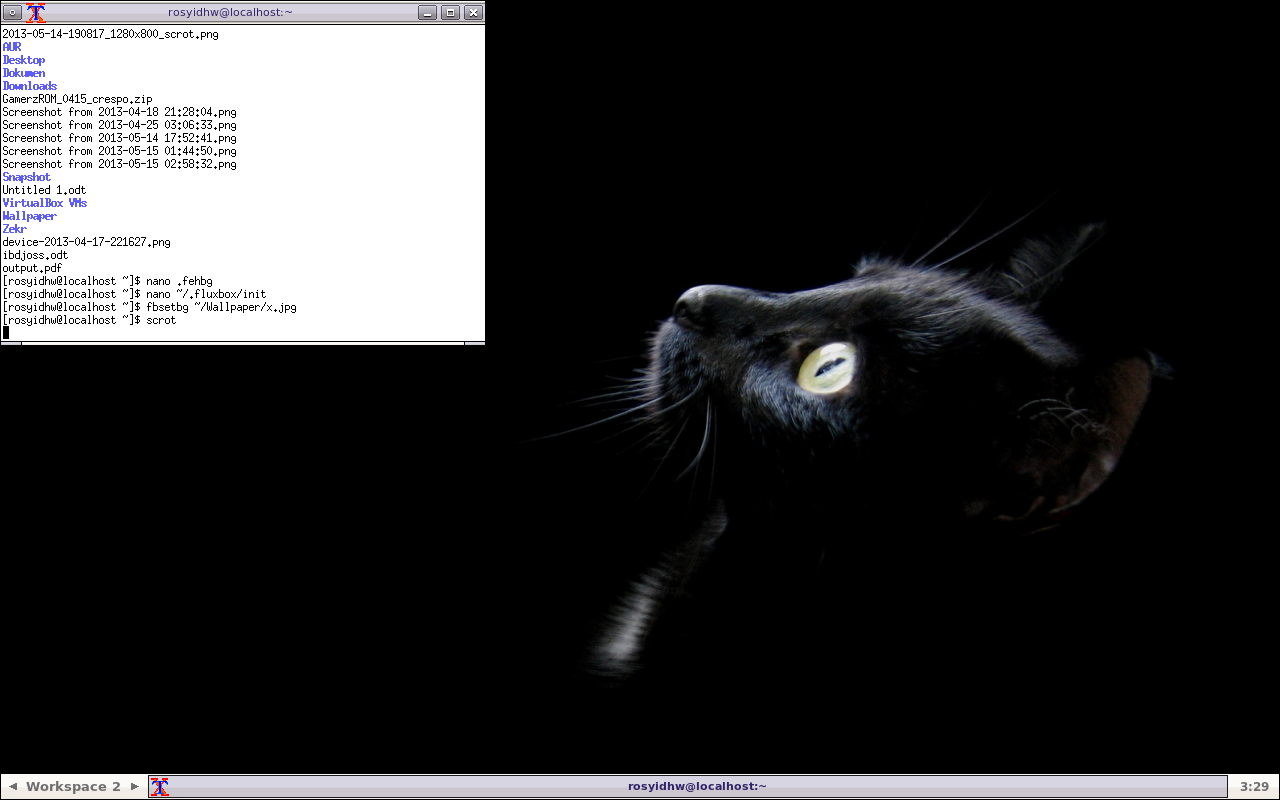The height and width of the screenshot is (800, 1280).
Task: Click the Wallpaper directory listing
Action: [x=29, y=215]
